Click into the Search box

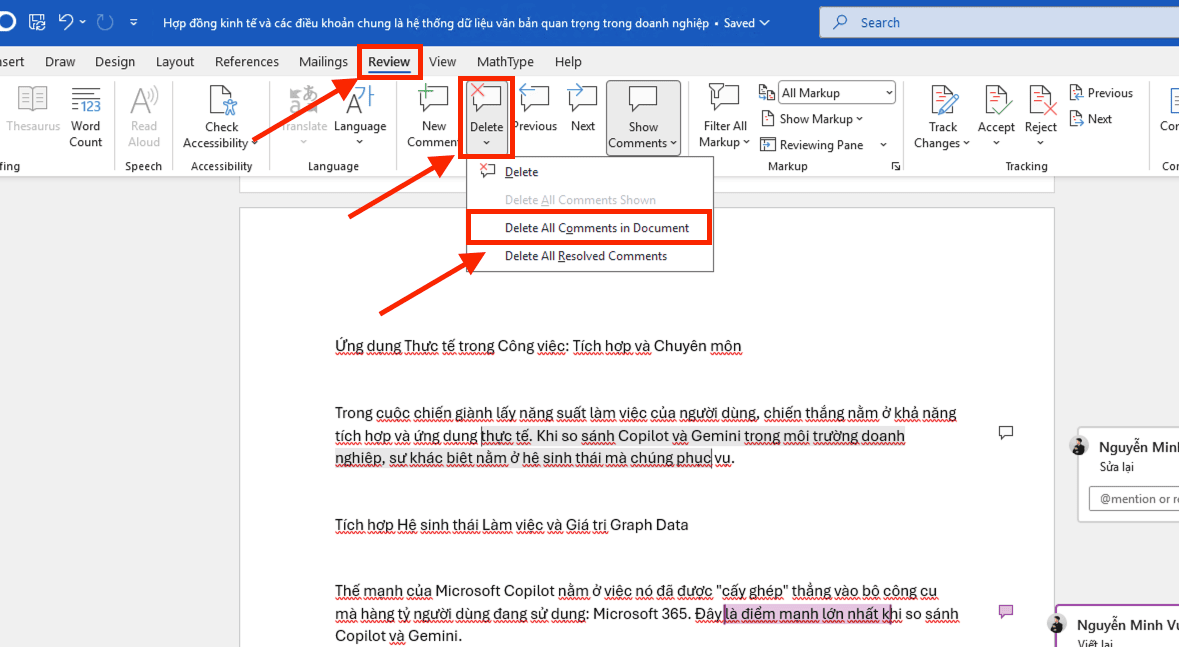coord(999,23)
